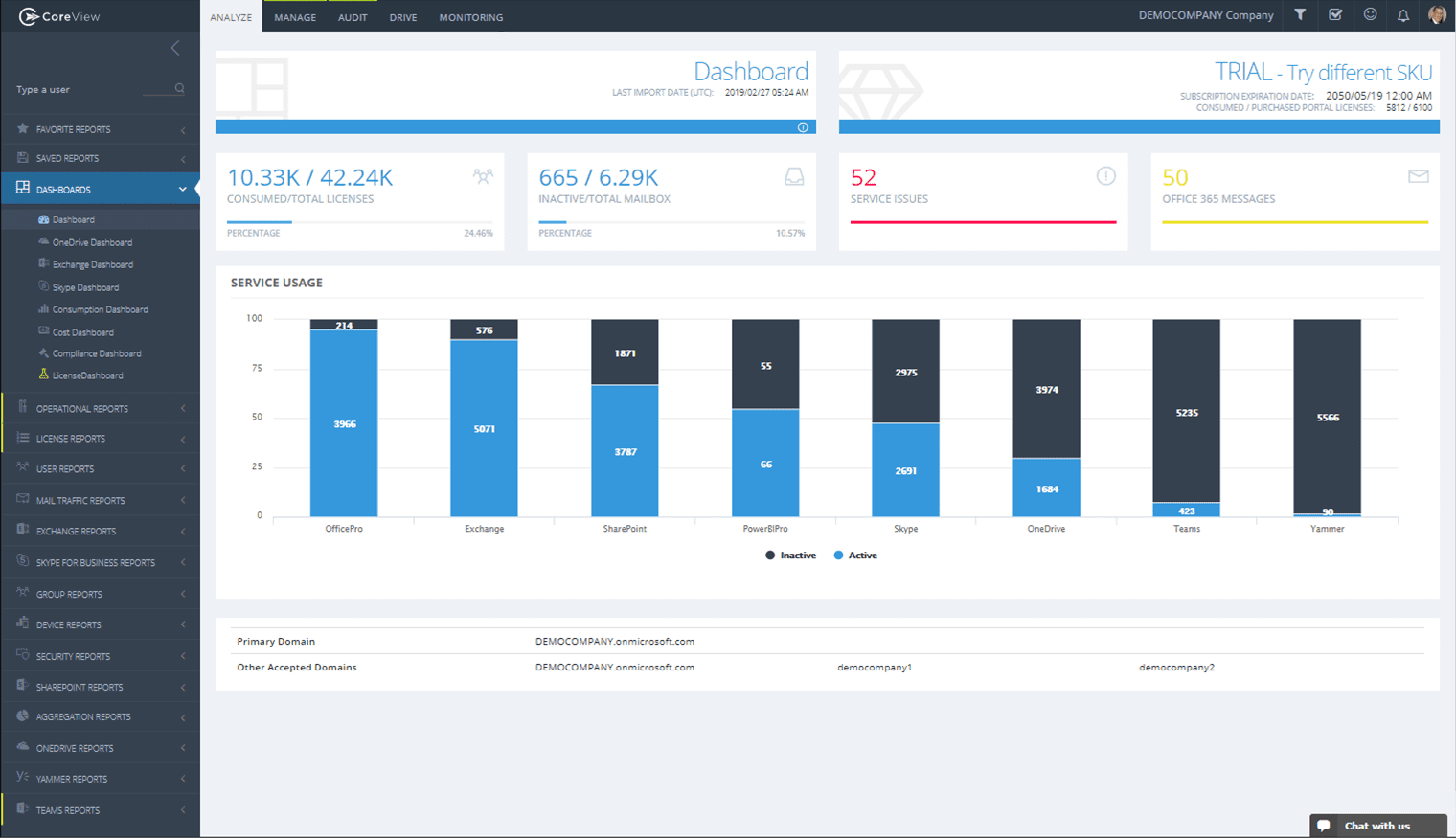Click the Favorite Reports star icon
The height and width of the screenshot is (840, 1456).
(x=23, y=128)
